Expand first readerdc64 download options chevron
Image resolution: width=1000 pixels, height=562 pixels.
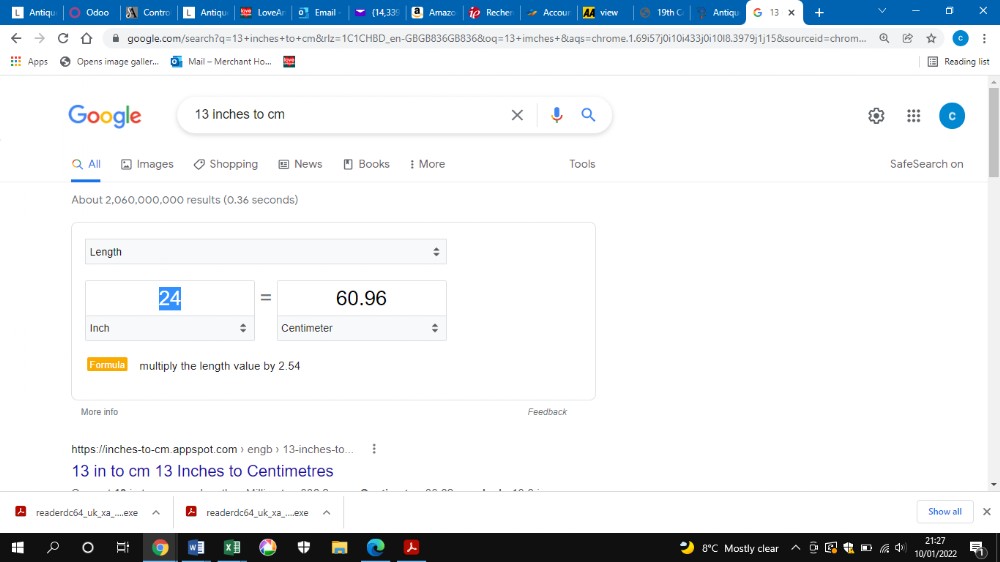pos(156,512)
